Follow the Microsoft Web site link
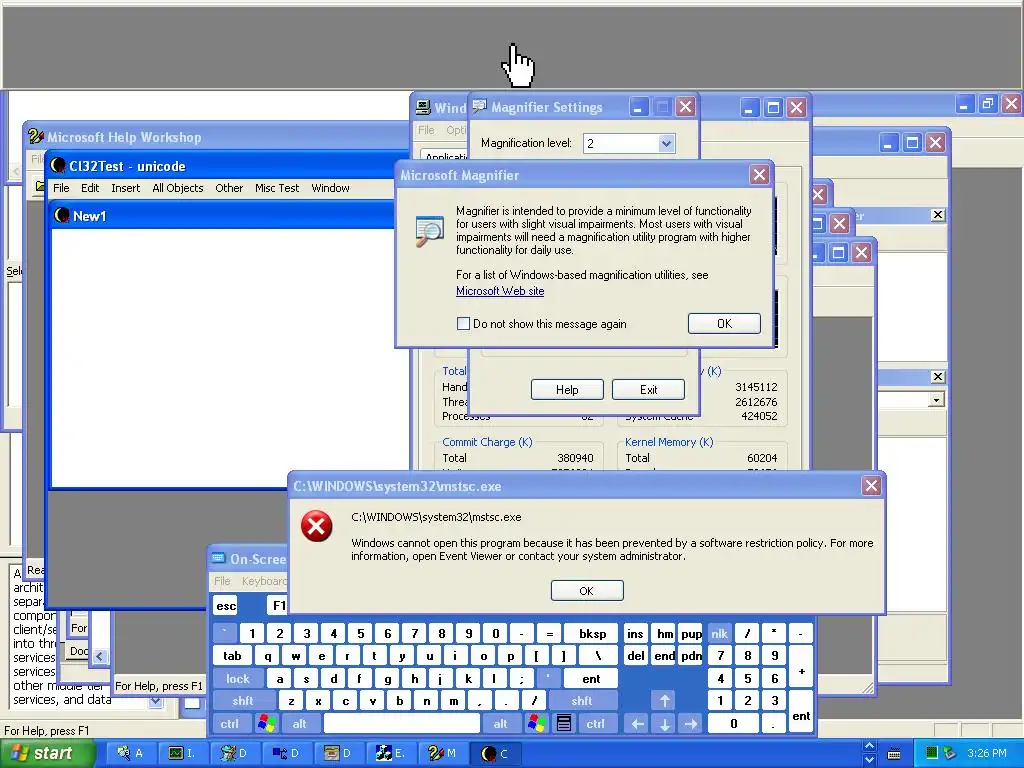The image size is (1024, 768). pos(500,291)
